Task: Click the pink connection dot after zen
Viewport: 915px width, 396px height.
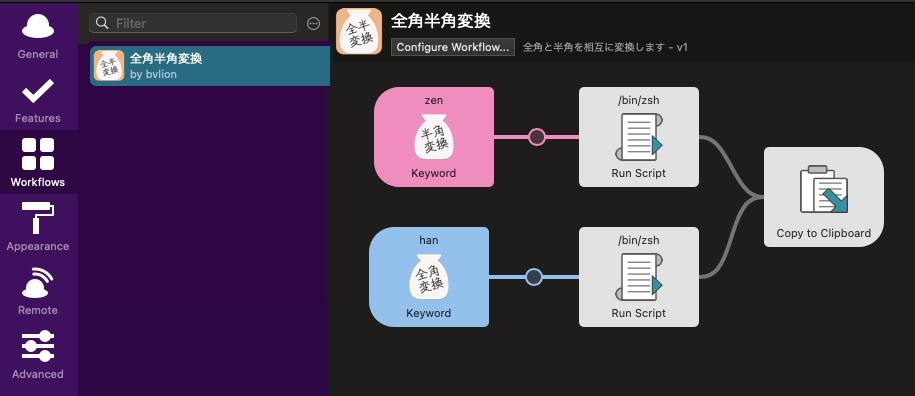Action: 536,137
